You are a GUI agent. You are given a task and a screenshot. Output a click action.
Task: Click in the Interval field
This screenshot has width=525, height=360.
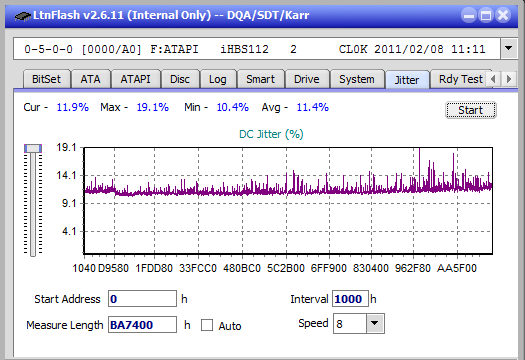coord(350,299)
